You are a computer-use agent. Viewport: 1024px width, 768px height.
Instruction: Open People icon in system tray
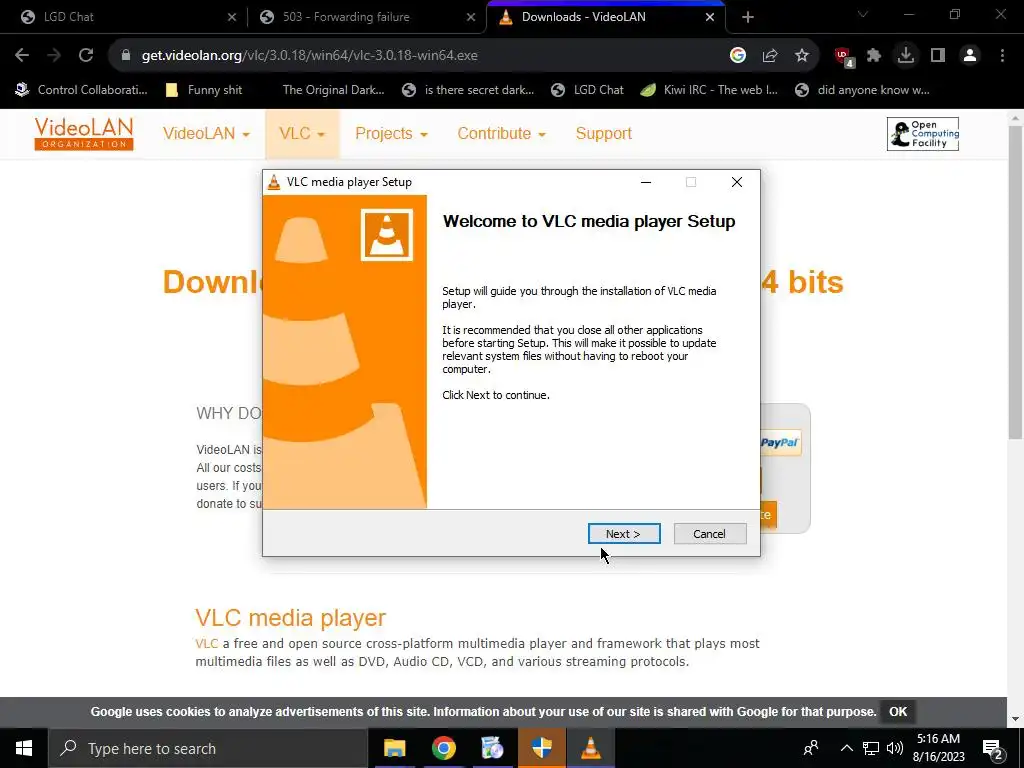click(x=812, y=748)
